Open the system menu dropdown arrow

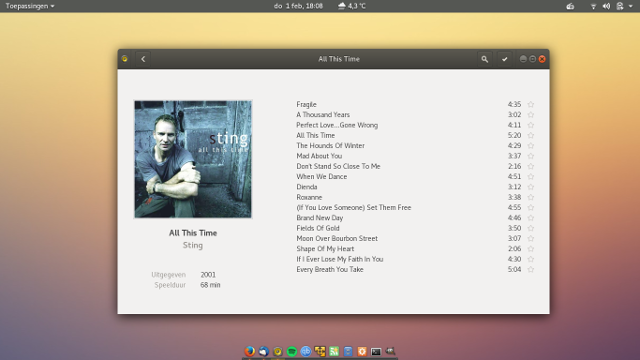(x=631, y=6)
